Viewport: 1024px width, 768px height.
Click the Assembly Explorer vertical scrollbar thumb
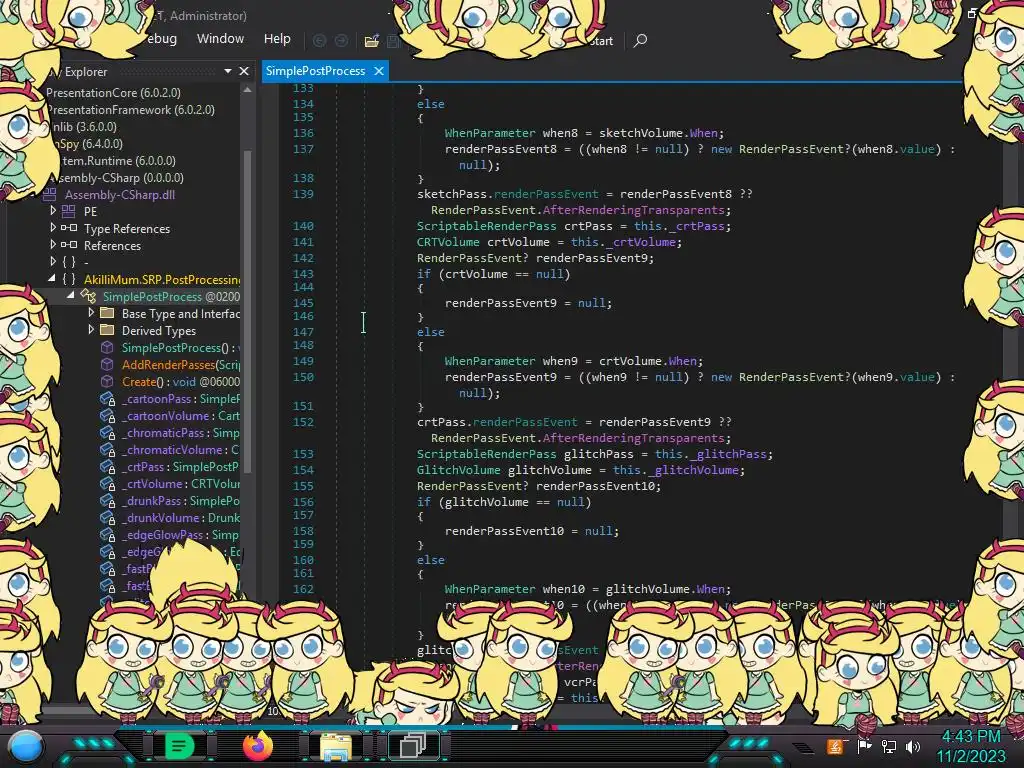[x=247, y=310]
